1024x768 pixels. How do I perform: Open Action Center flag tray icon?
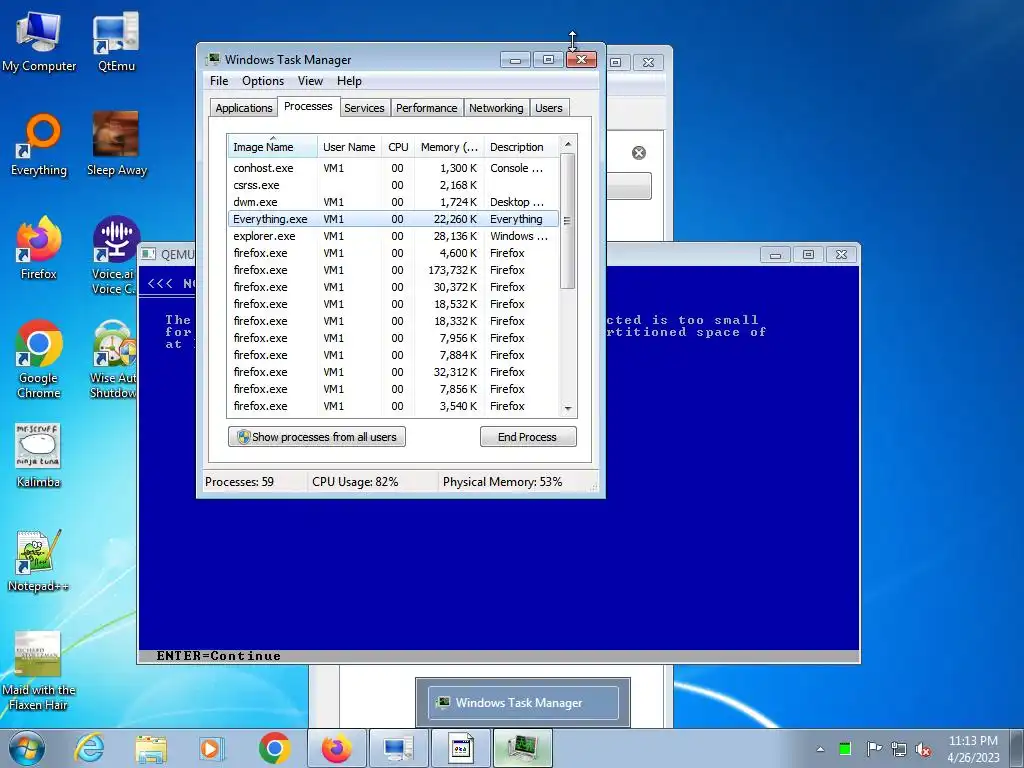(873, 749)
